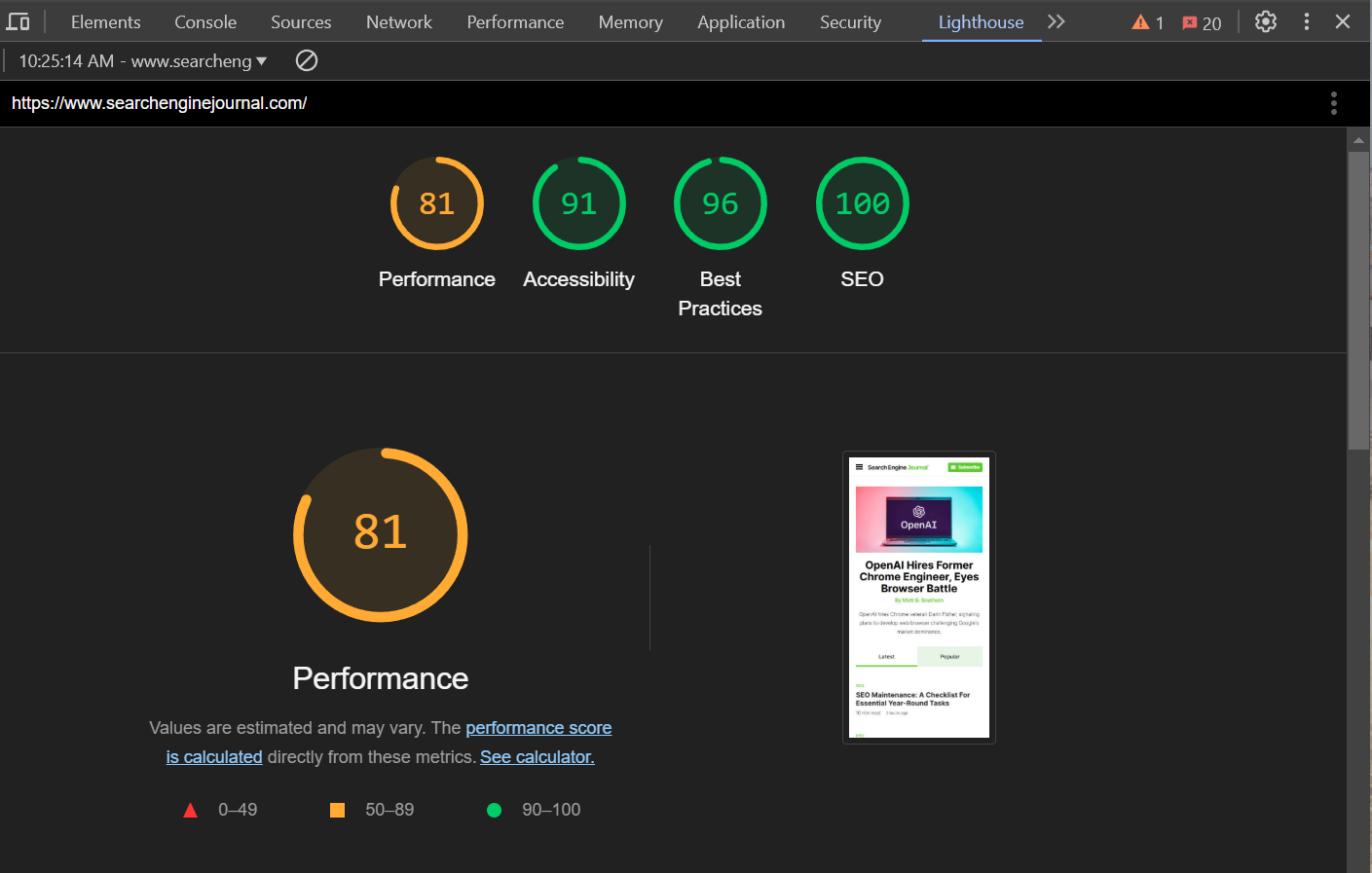This screenshot has width=1372, height=873.
Task: Open the Lighthouse report options menu
Action: point(1333,103)
